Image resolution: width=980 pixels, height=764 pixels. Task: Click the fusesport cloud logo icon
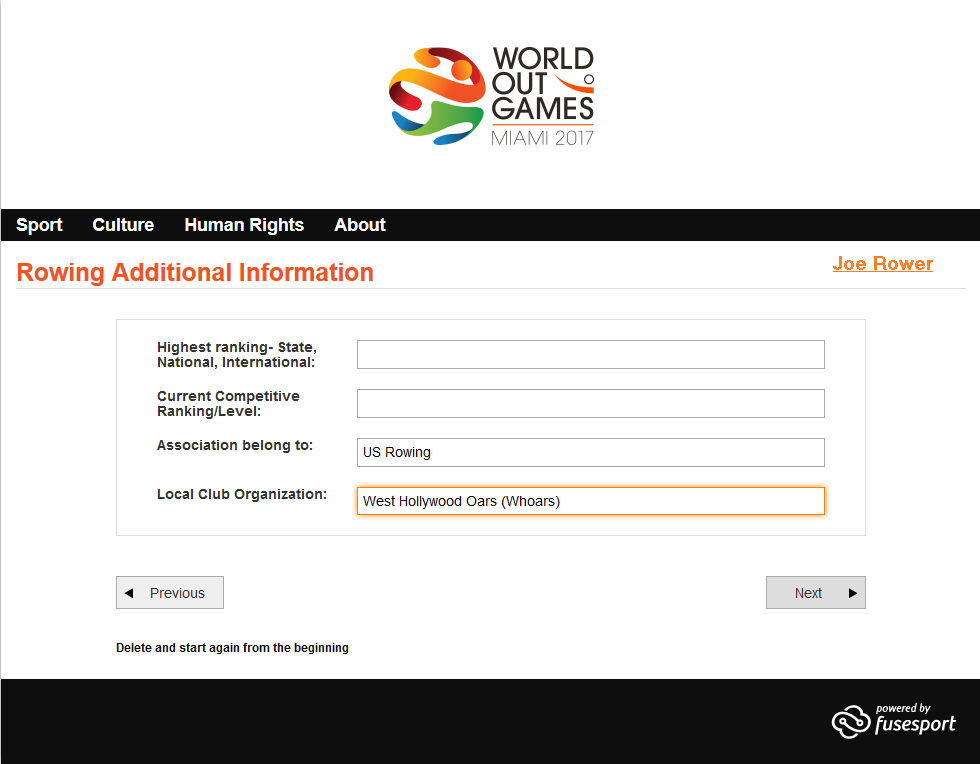click(849, 721)
